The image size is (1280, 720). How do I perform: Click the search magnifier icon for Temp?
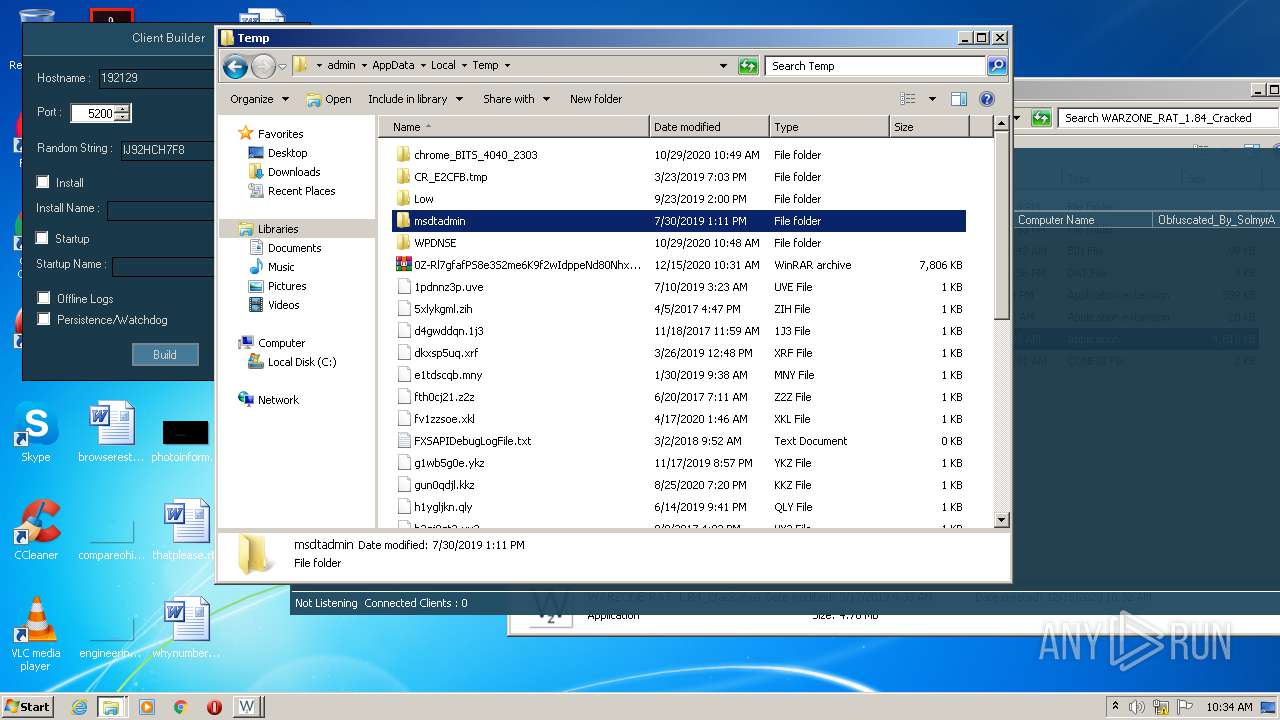click(x=996, y=66)
